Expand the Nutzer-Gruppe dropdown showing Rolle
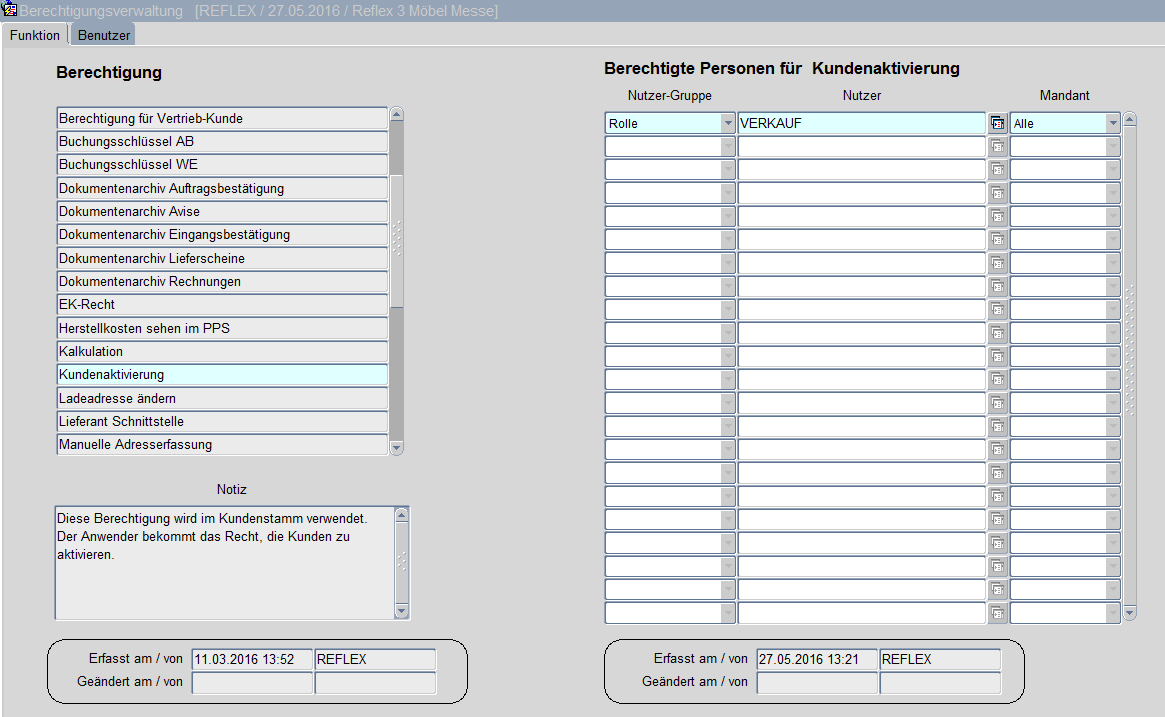This screenshot has width=1165, height=717. (x=727, y=123)
